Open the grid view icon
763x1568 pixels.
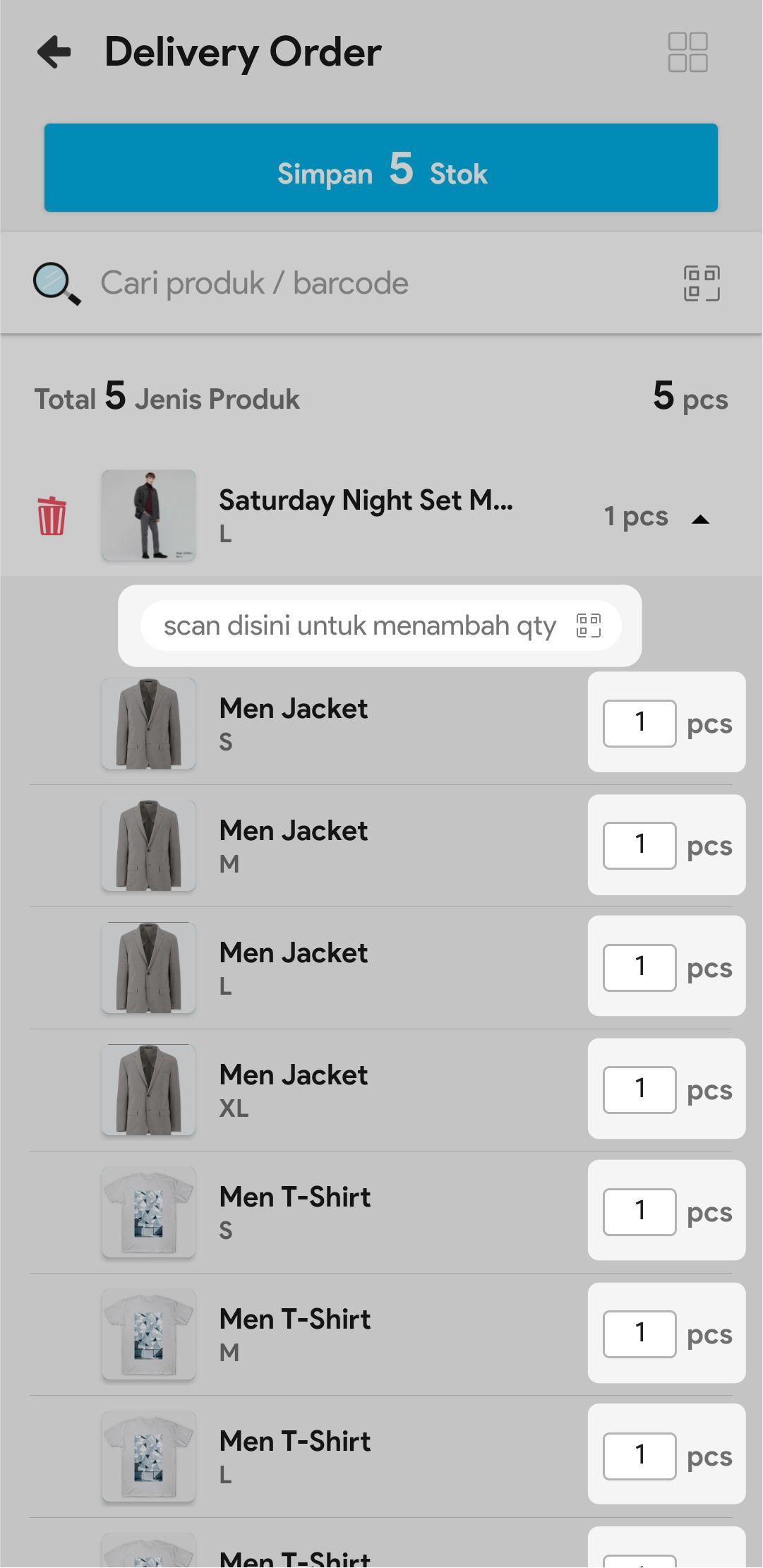click(687, 52)
